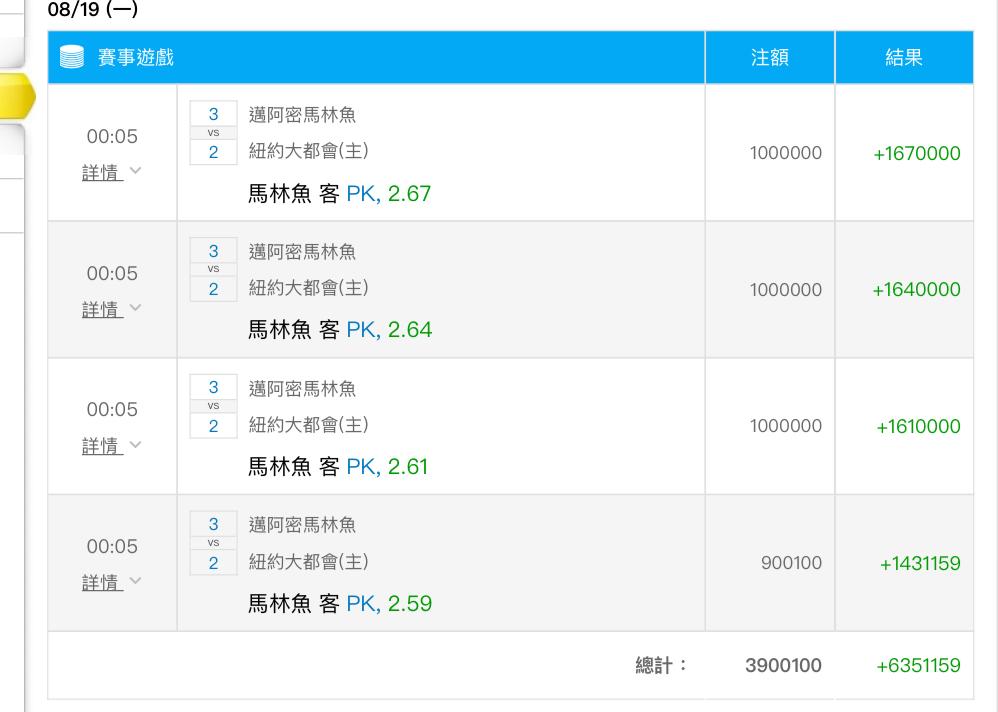This screenshot has width=998, height=712.
Task: Click the PK, 2.59 odds text
Action: click(389, 603)
